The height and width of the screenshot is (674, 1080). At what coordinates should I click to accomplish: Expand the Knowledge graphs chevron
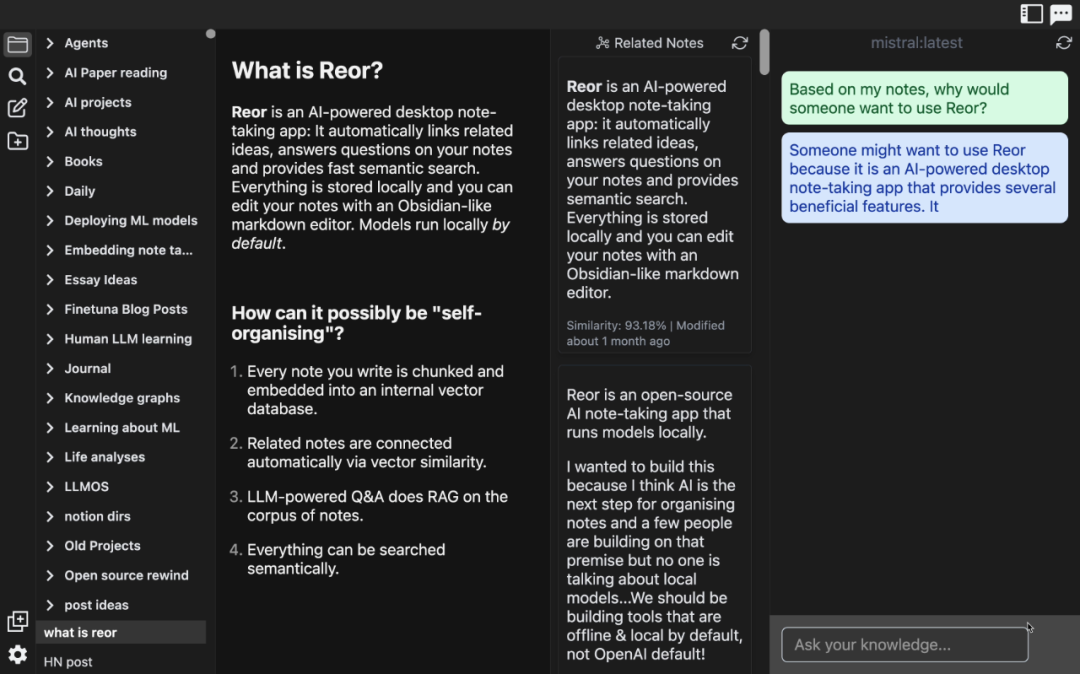pyautogui.click(x=50, y=398)
